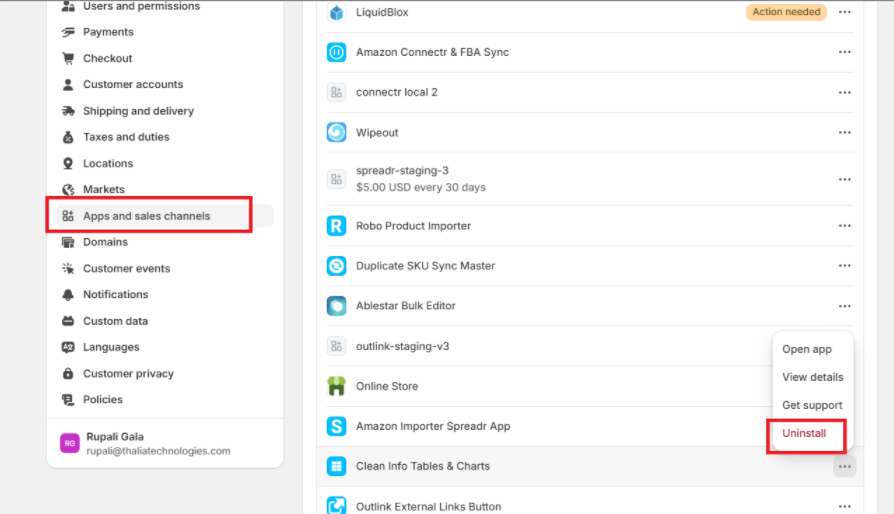This screenshot has width=894, height=514.
Task: Click the Amazon Connectr & FBA Sync icon
Action: coord(336,52)
